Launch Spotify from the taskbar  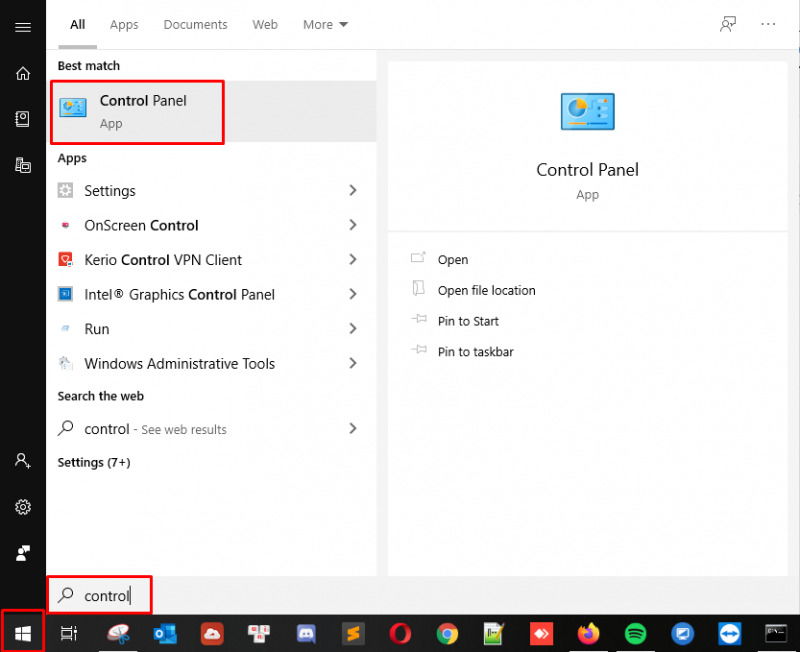pyautogui.click(x=635, y=634)
